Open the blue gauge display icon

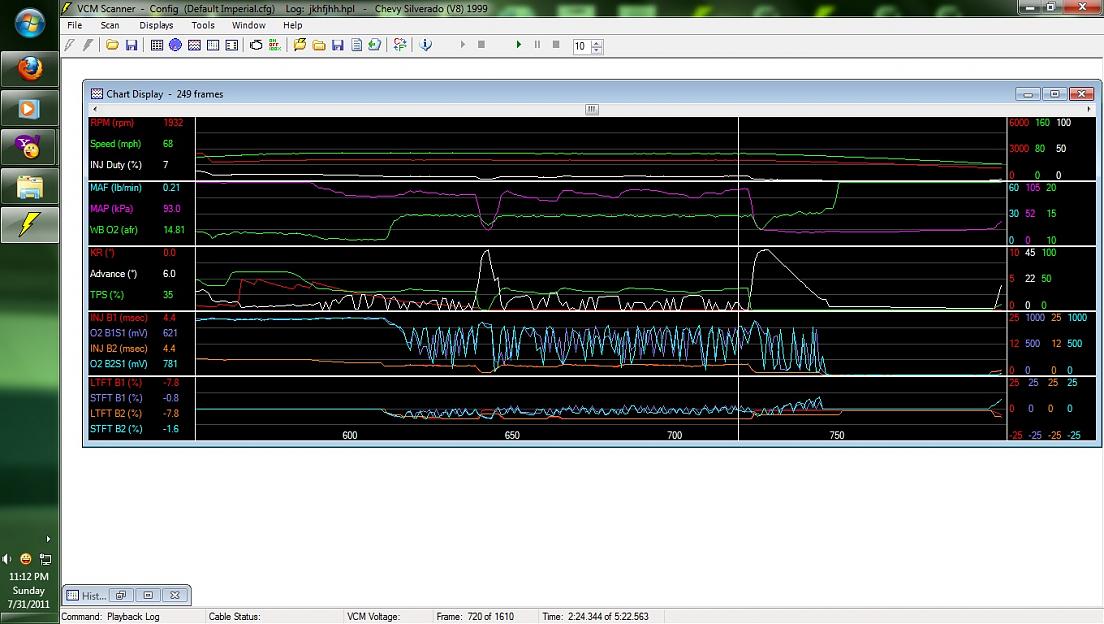point(175,45)
